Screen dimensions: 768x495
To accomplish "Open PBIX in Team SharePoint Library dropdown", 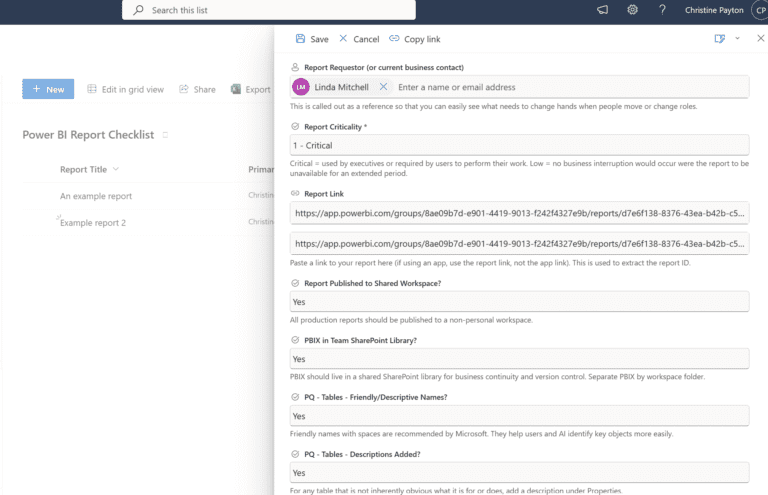I will [x=519, y=358].
